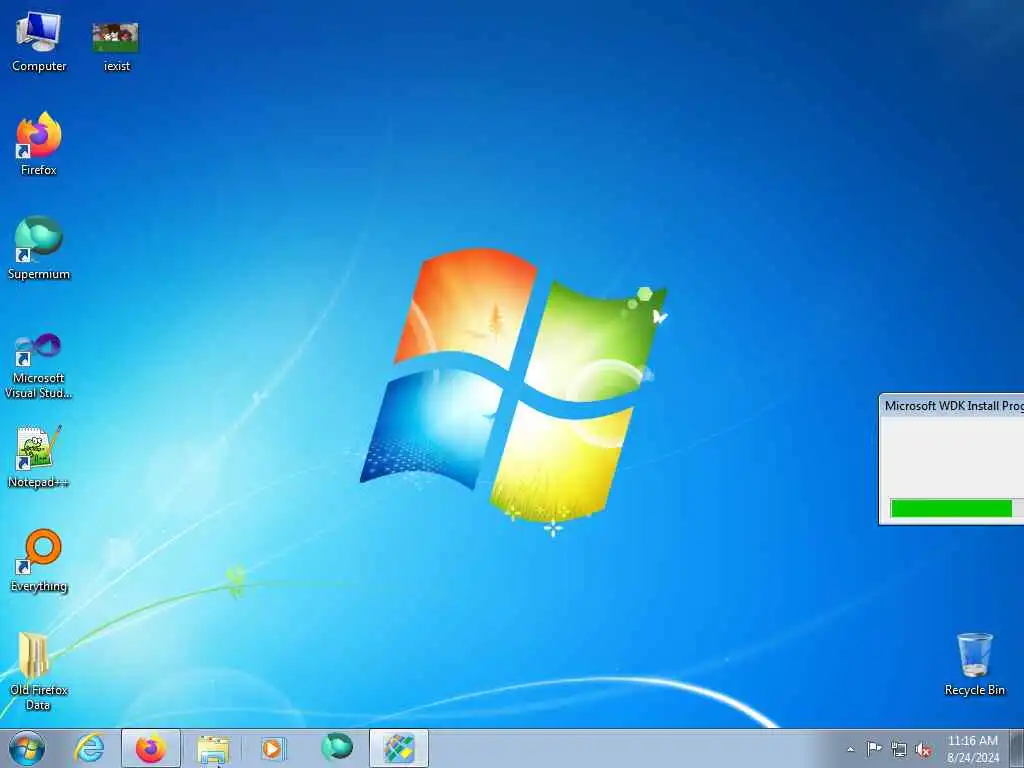Select the Recycle Bin icon

coord(974,664)
